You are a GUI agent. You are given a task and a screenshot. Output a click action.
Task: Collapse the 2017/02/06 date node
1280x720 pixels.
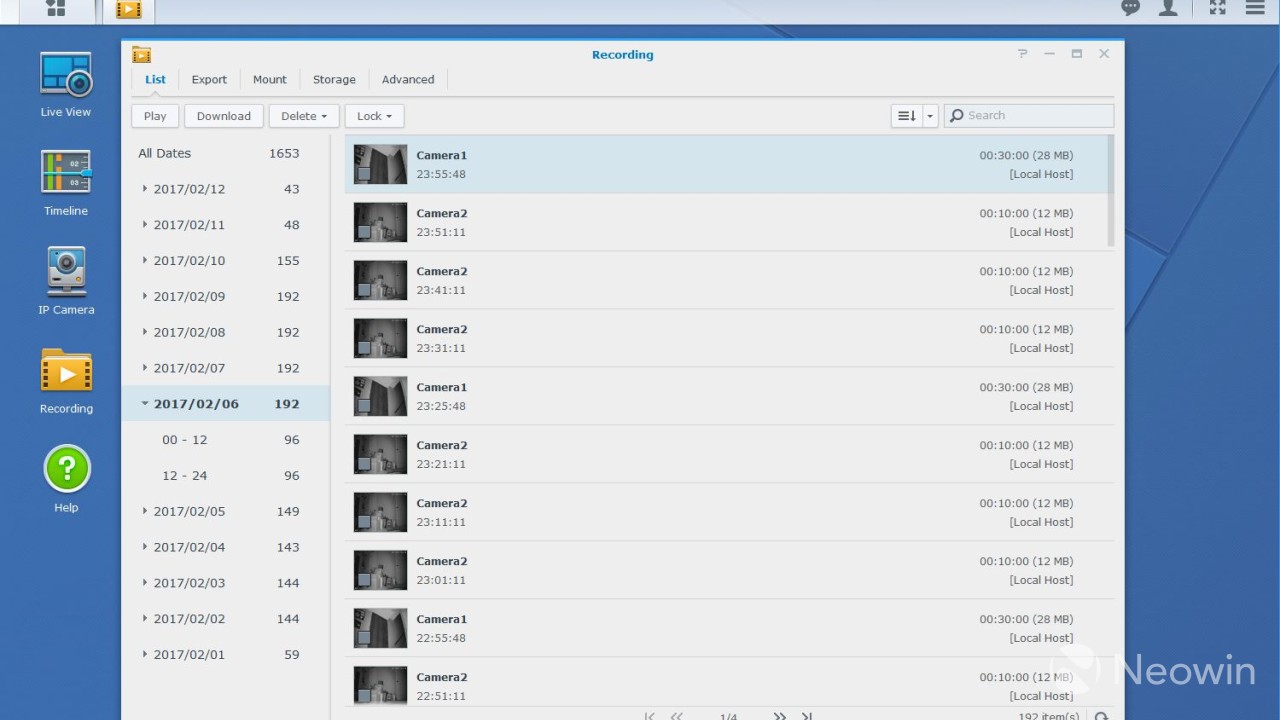(145, 404)
